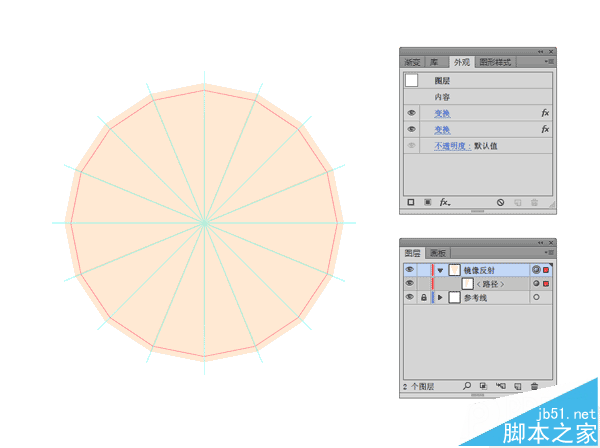Hide the second 变换 effect

[411, 129]
